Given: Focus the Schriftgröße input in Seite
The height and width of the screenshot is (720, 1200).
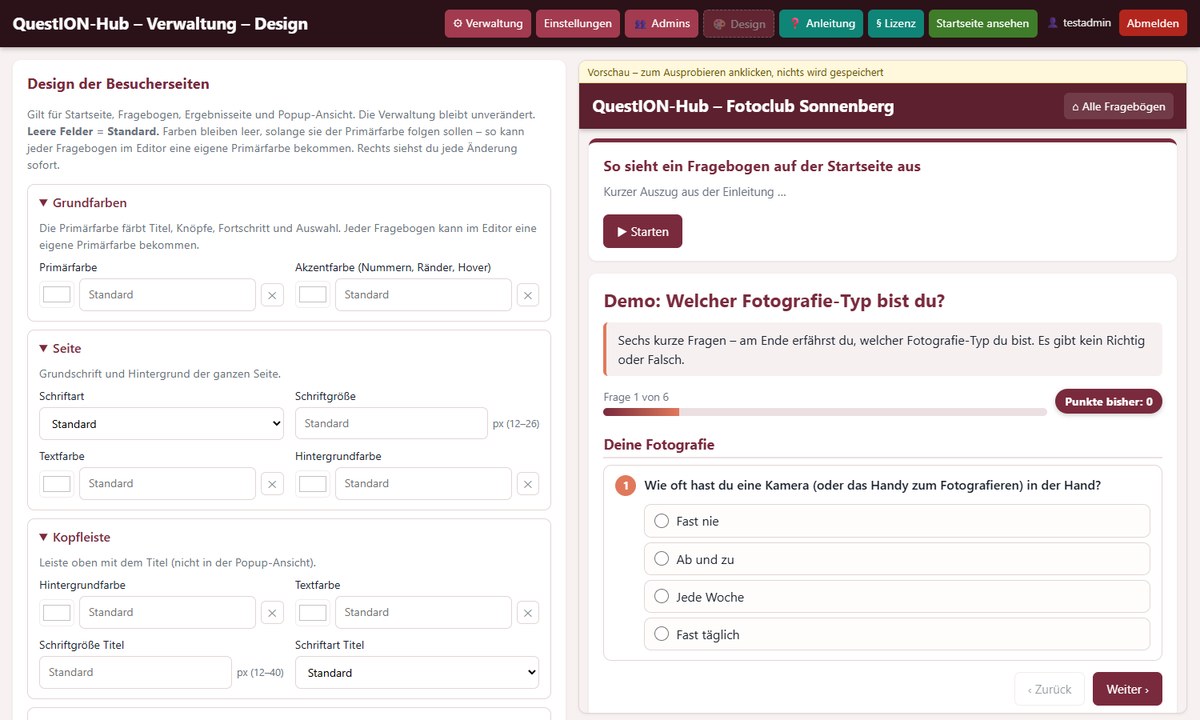Looking at the screenshot, I should 391,424.
